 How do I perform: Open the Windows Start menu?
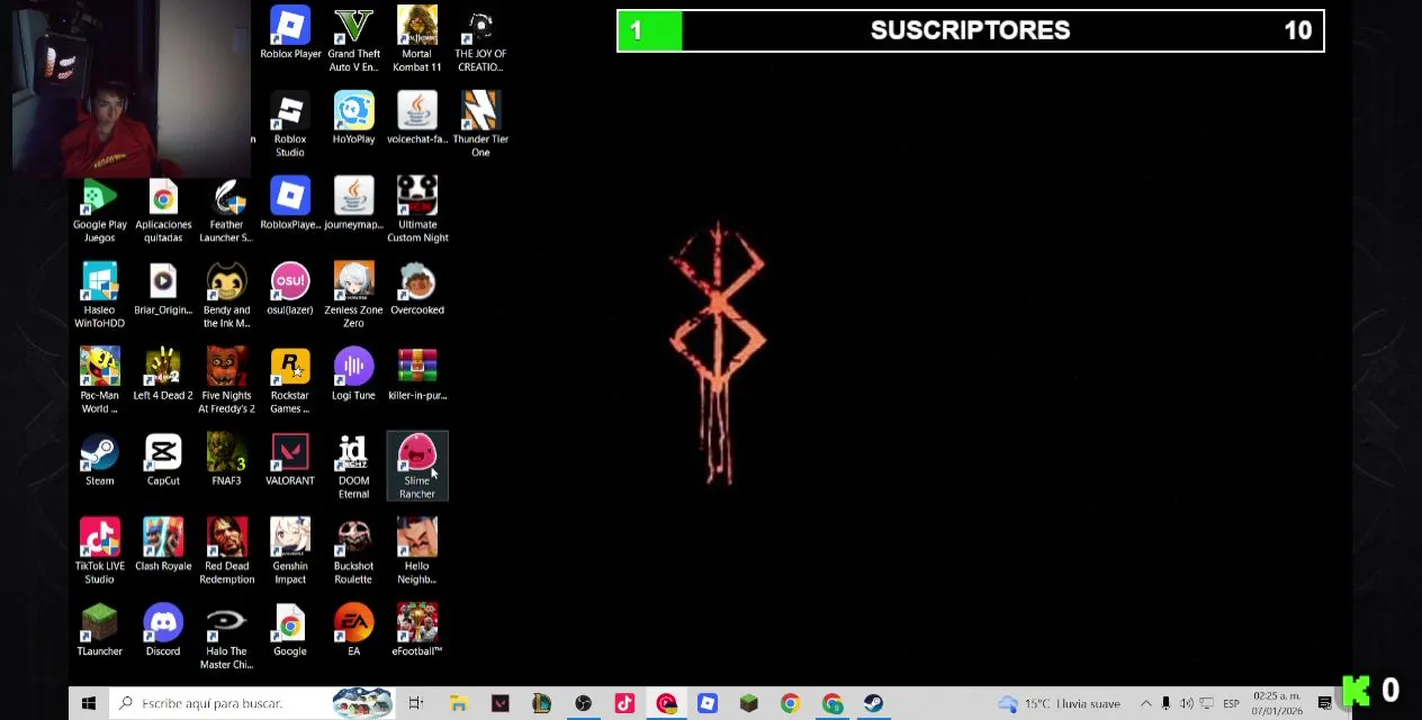(x=88, y=703)
